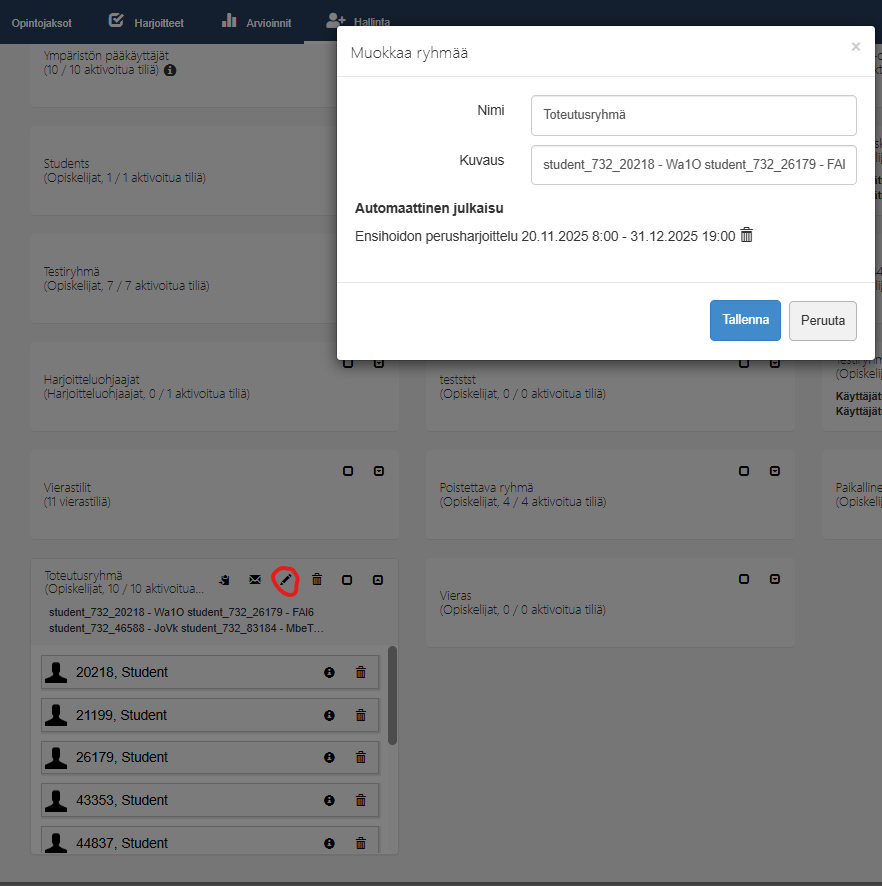Click the leftmost icon in Toteutusryhmä header

[x=225, y=579]
